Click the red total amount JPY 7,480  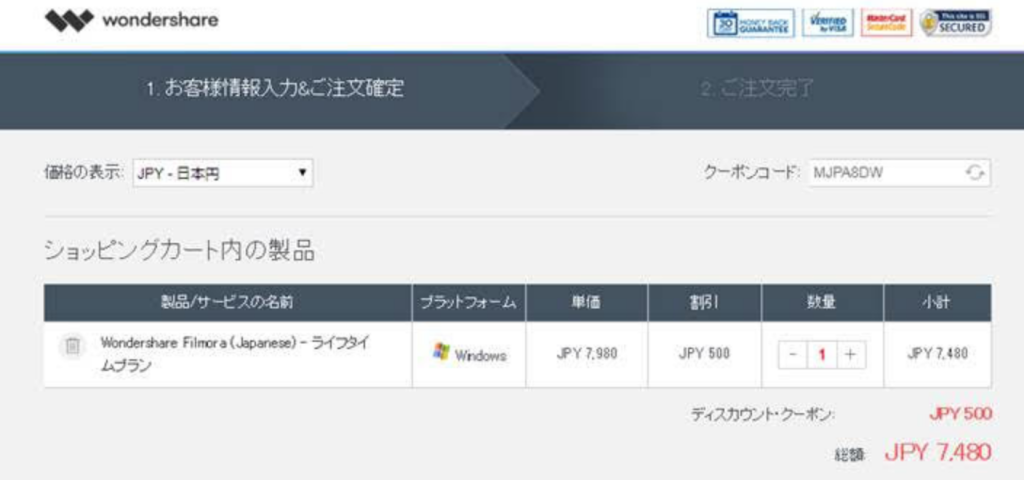click(938, 452)
